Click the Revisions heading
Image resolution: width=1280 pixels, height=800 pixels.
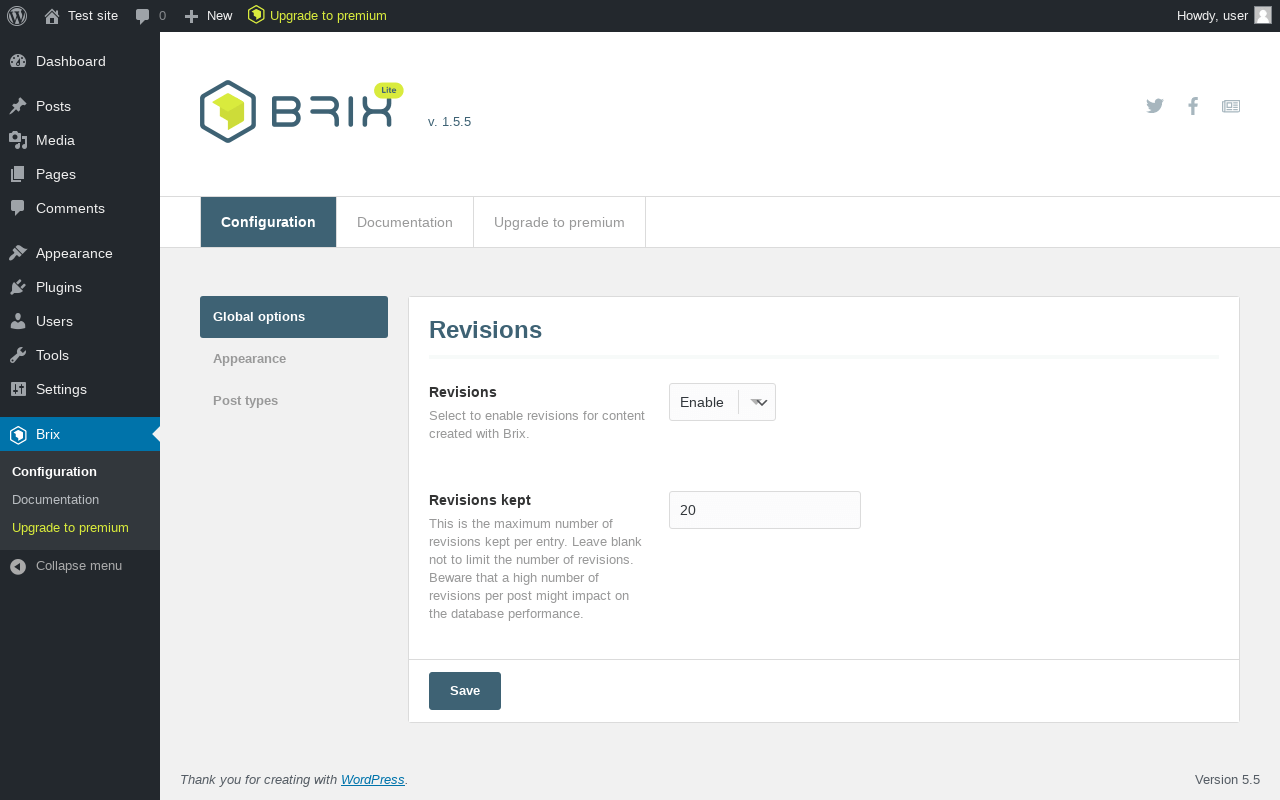[485, 330]
